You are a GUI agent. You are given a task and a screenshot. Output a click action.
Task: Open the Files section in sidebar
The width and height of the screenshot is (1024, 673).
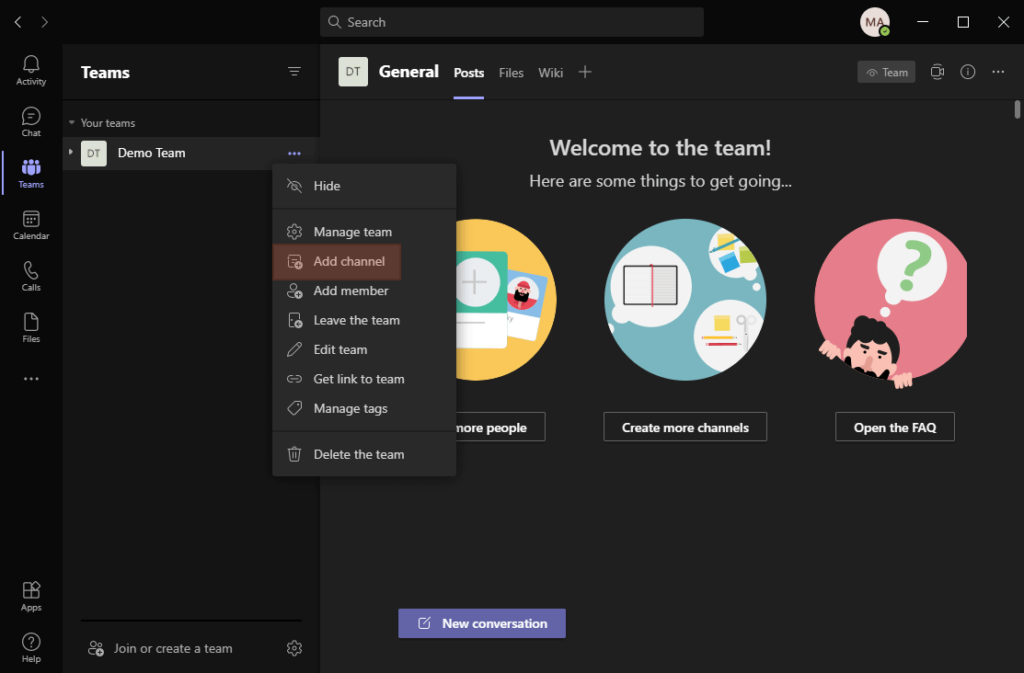coord(31,328)
